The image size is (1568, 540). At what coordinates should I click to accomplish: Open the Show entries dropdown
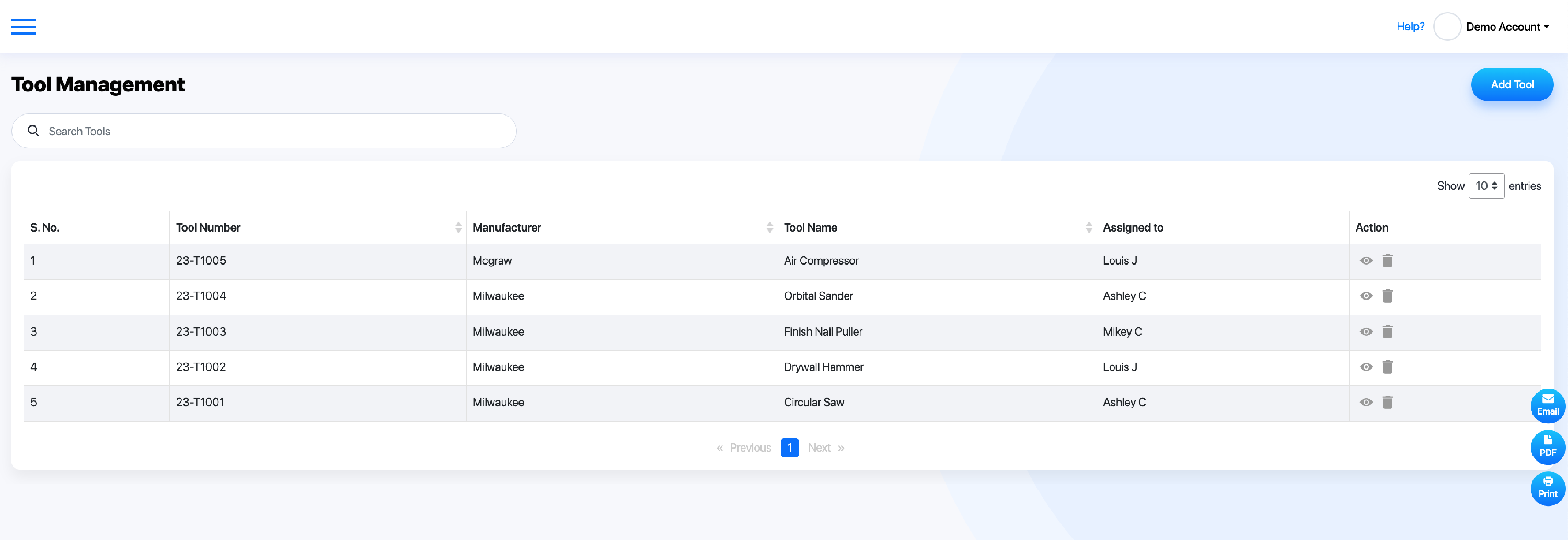(x=1486, y=186)
